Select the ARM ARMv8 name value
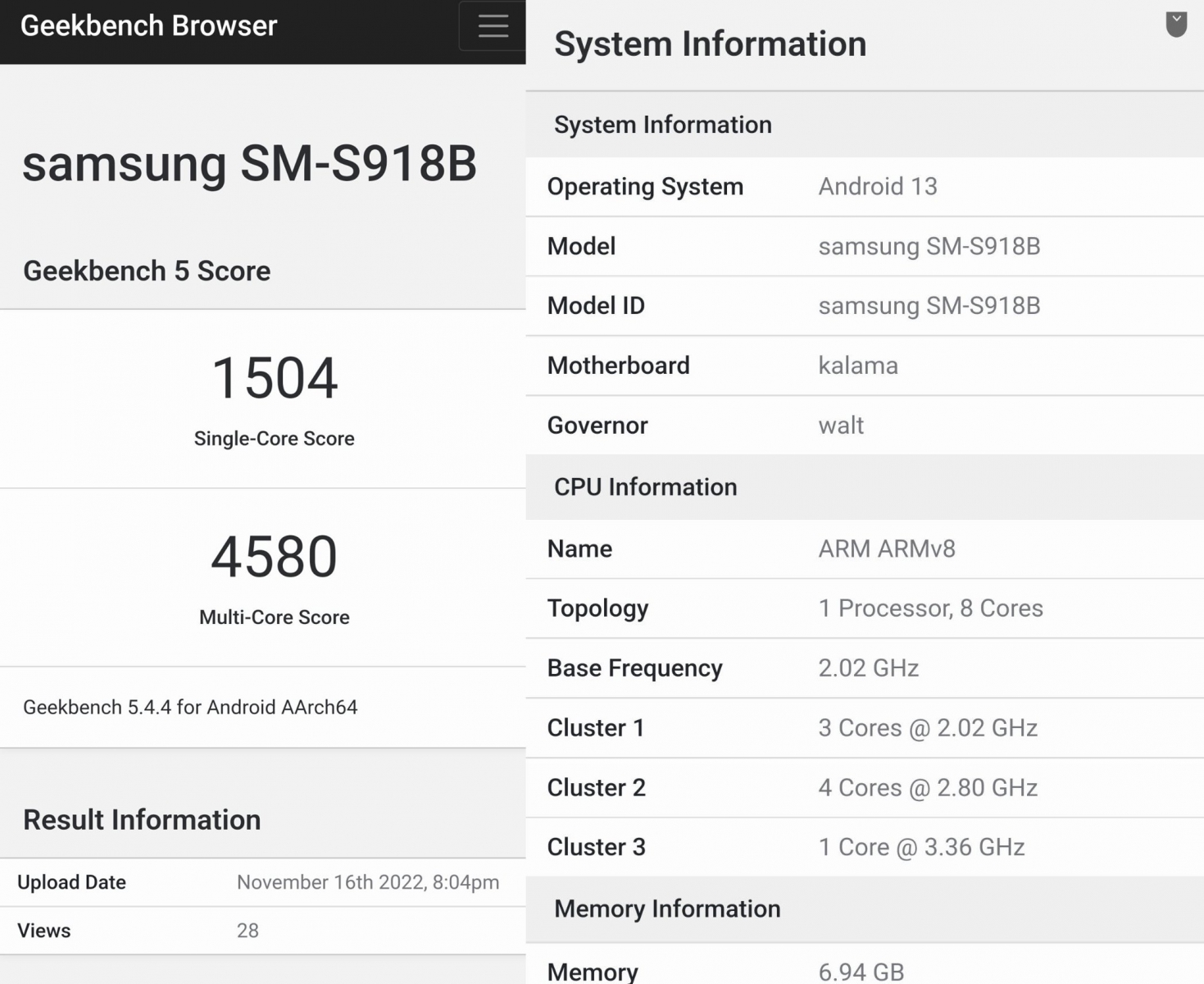Viewport: 1204px width, 984px height. [887, 549]
